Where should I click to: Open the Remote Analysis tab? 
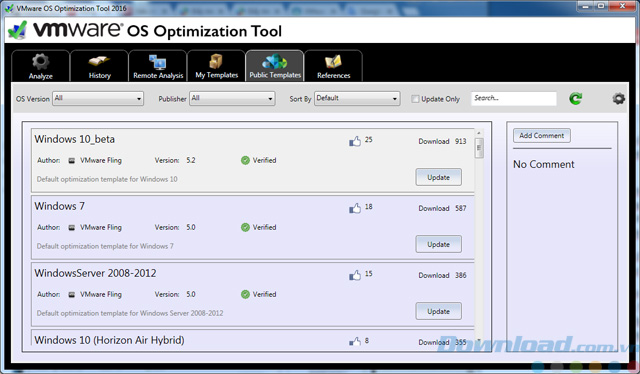click(x=158, y=66)
